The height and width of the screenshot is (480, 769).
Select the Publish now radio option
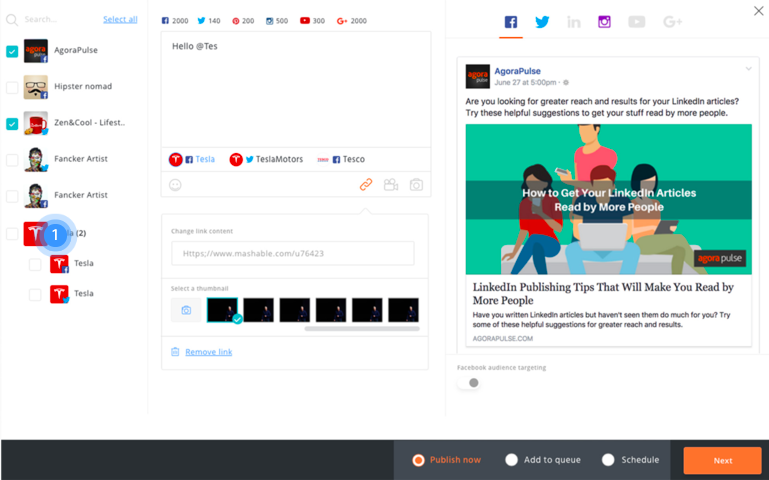[x=418, y=460]
